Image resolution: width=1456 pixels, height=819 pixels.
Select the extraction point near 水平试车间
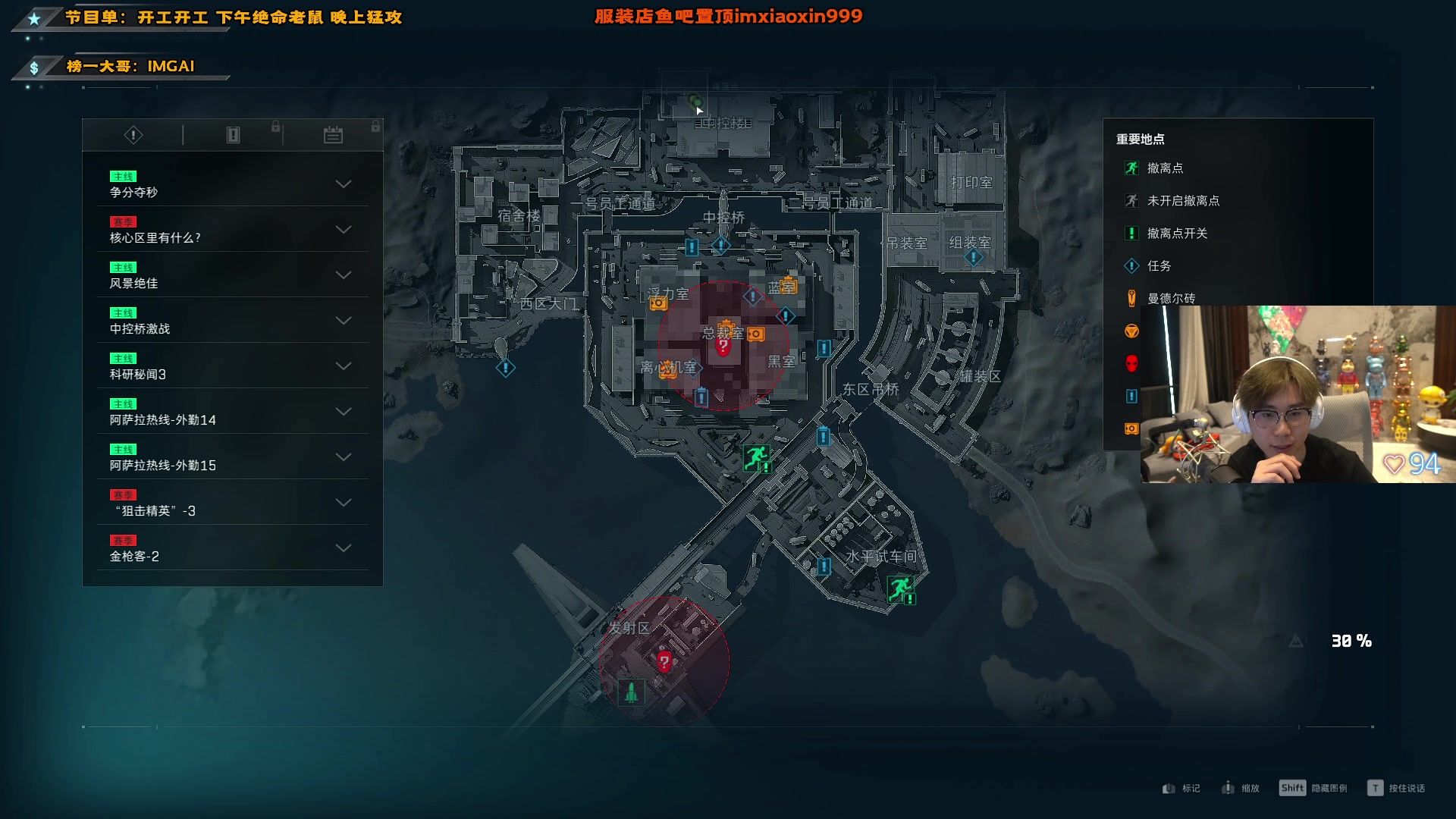tap(900, 588)
